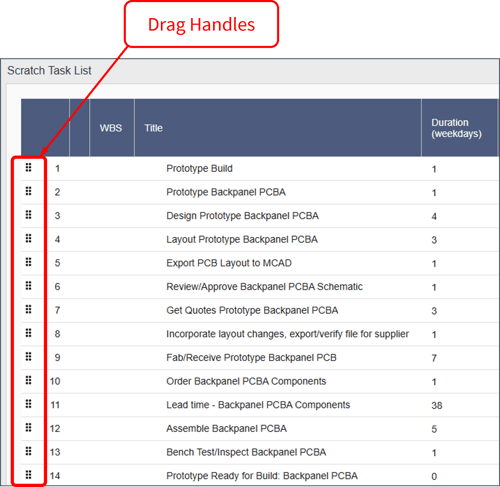Select 'Fab/Receive Prototype Backpanel PCB' title
Image resolution: width=500 pixels, height=487 pixels.
[x=251, y=358]
